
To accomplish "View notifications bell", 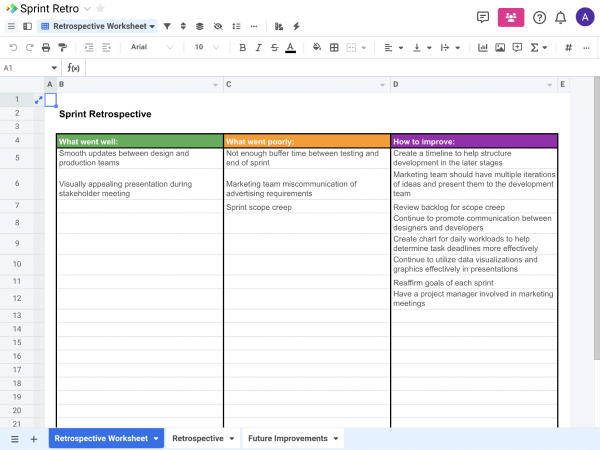I will click(561, 18).
